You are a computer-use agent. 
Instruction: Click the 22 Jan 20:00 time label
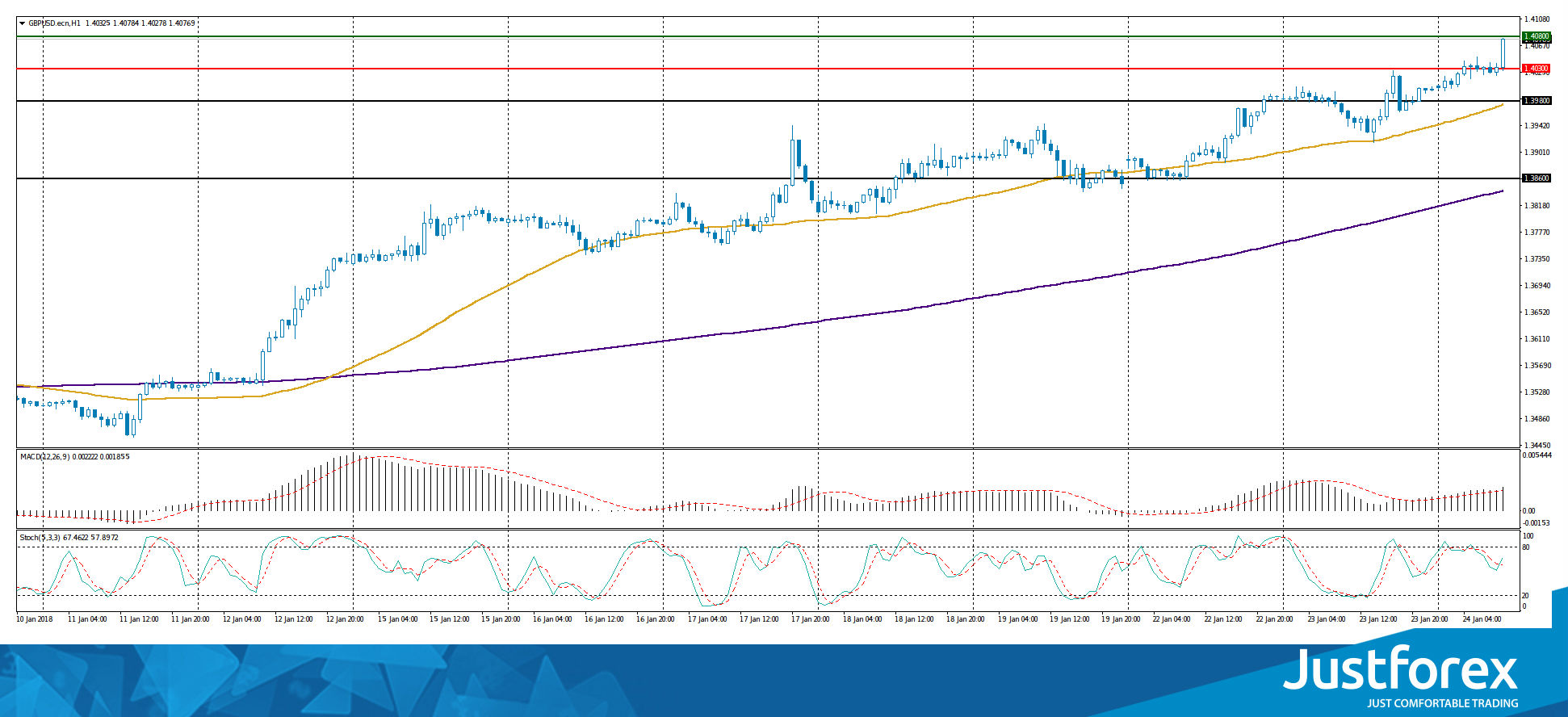click(1275, 619)
